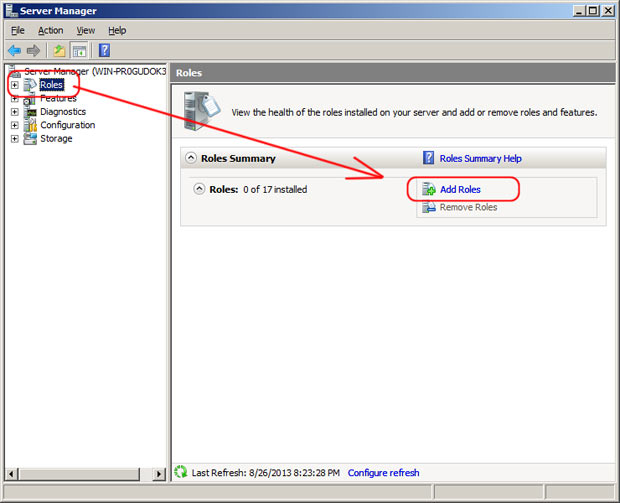Toggle the Show/Hide Console Tree icon
Image resolution: width=620 pixels, height=503 pixels.
click(79, 51)
